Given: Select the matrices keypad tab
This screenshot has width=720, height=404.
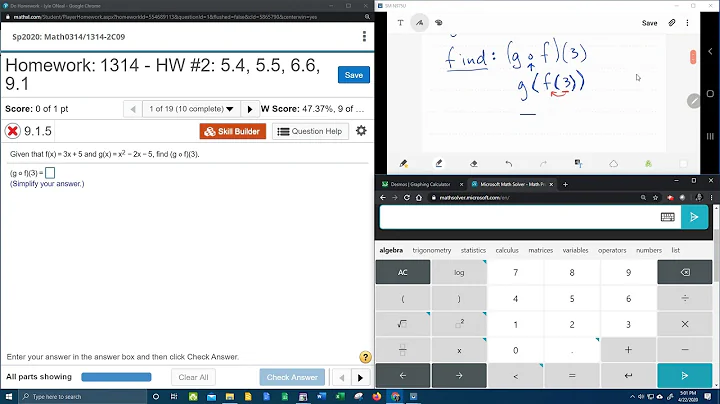Looking at the screenshot, I should click(540, 250).
